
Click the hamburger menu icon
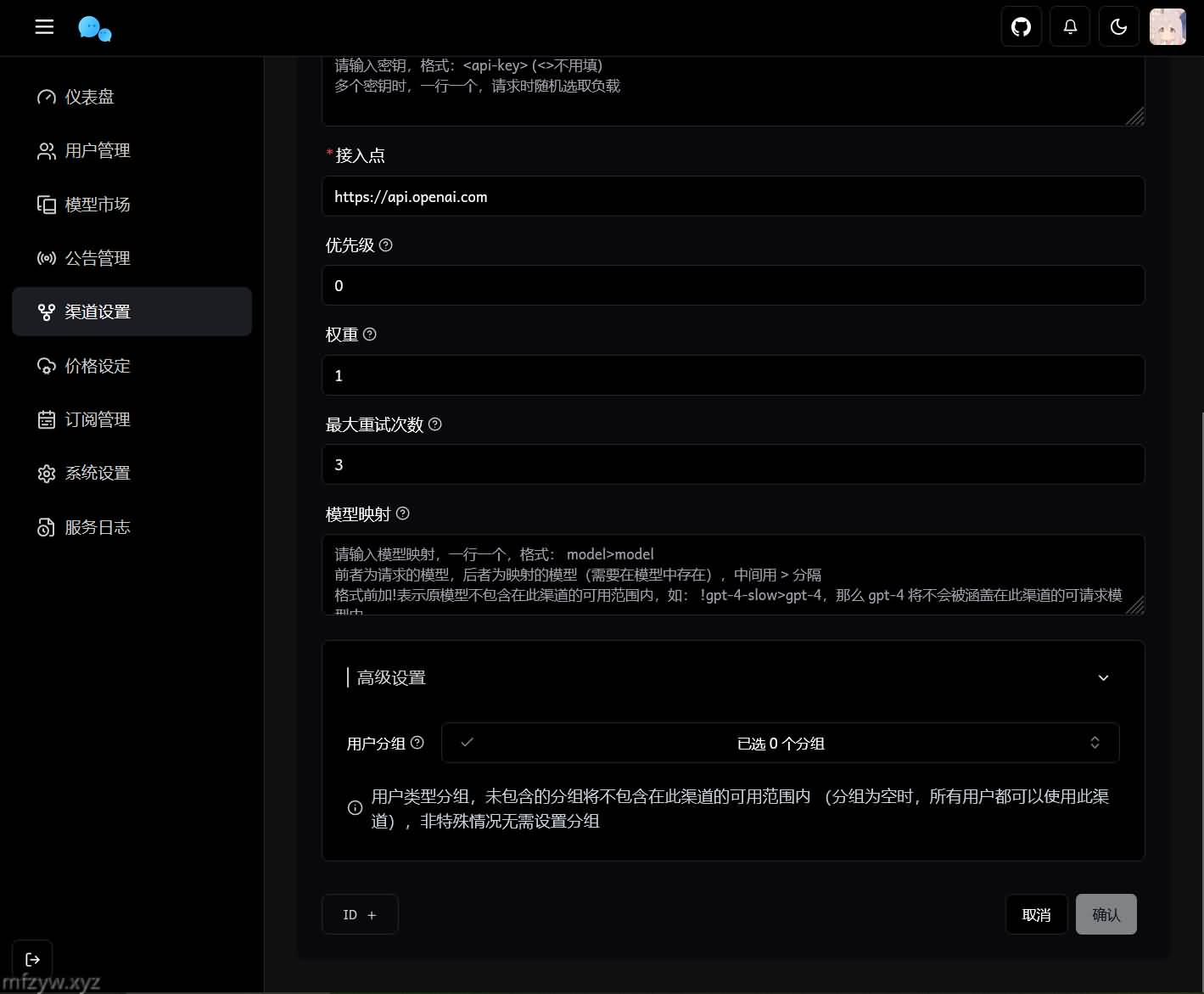[44, 27]
